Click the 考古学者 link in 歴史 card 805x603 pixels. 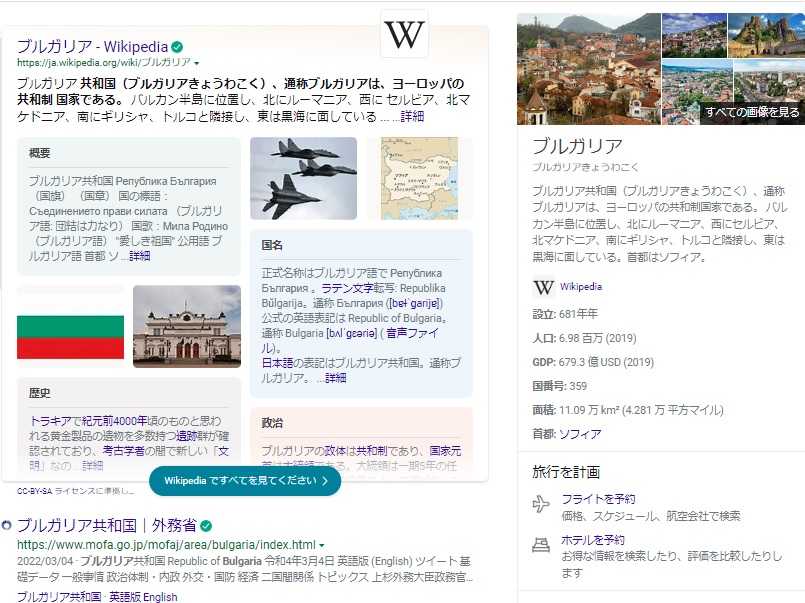124,451
